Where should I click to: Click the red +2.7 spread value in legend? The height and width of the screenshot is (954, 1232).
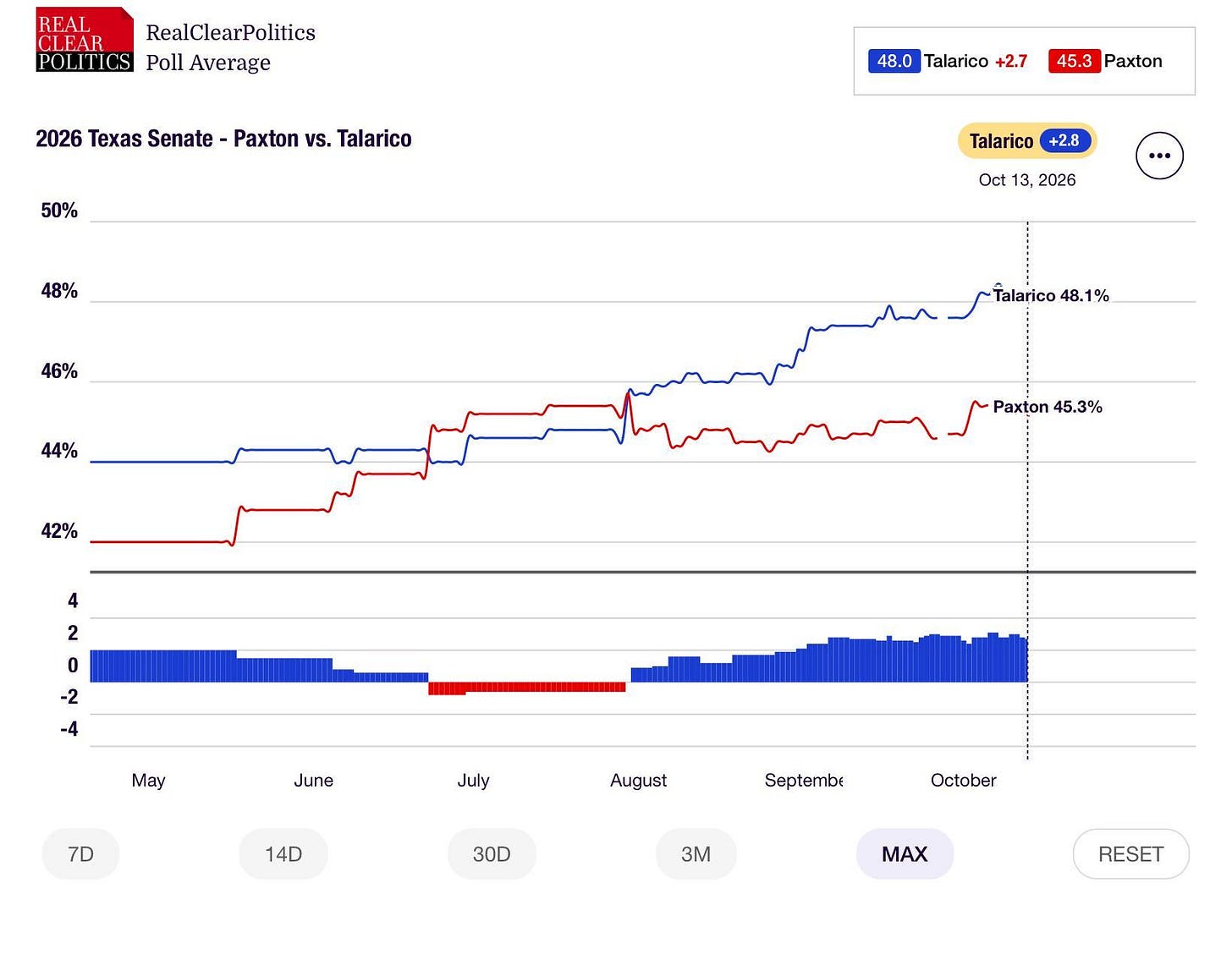(x=1011, y=61)
